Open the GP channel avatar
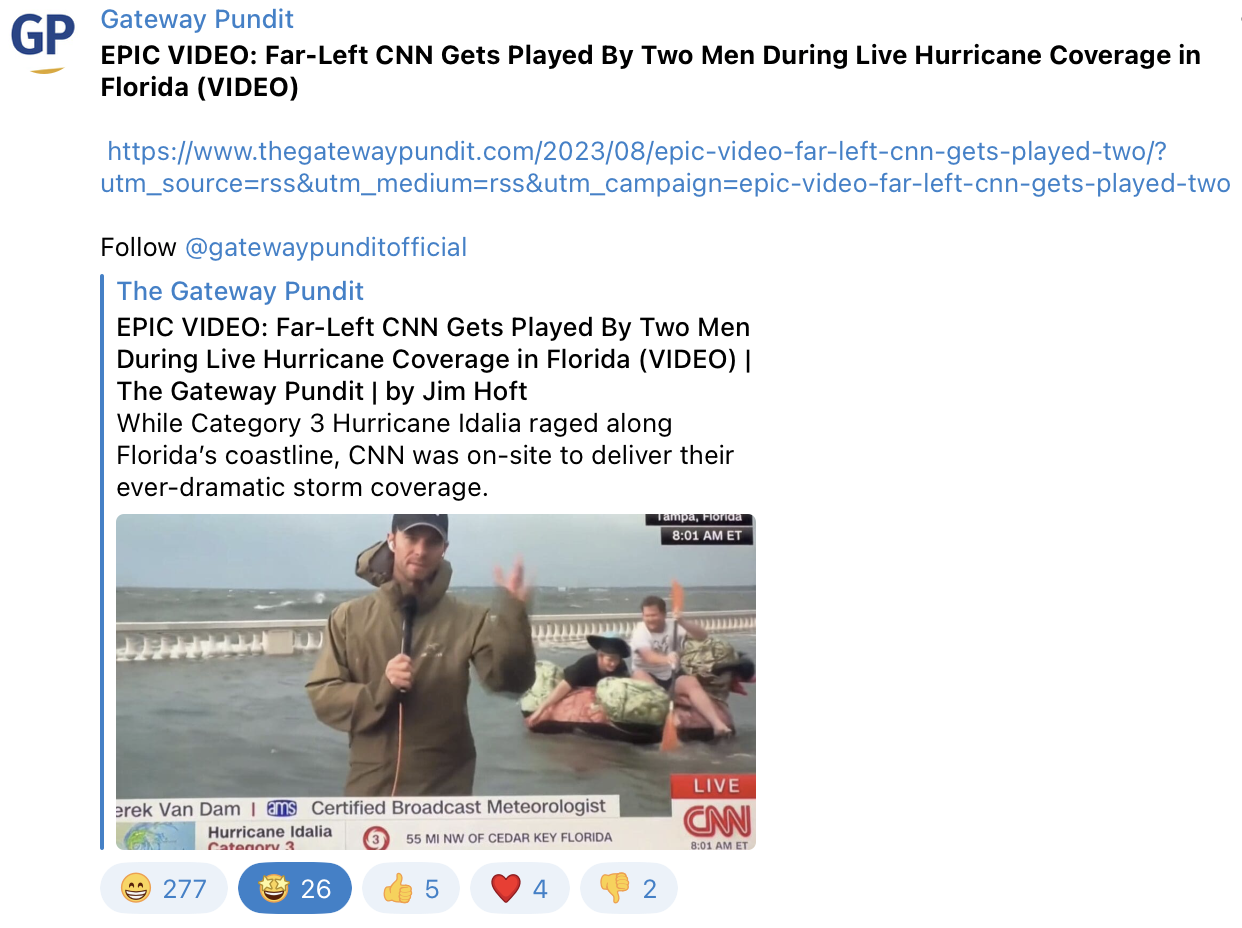Screen dimensions: 1242x928 (43, 39)
